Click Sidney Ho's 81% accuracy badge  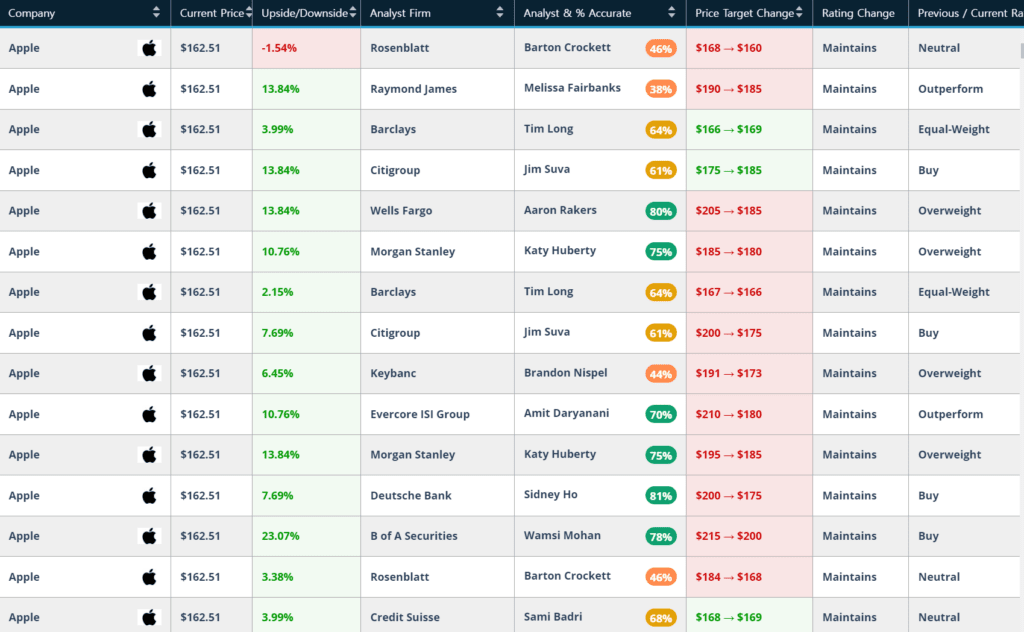point(660,496)
